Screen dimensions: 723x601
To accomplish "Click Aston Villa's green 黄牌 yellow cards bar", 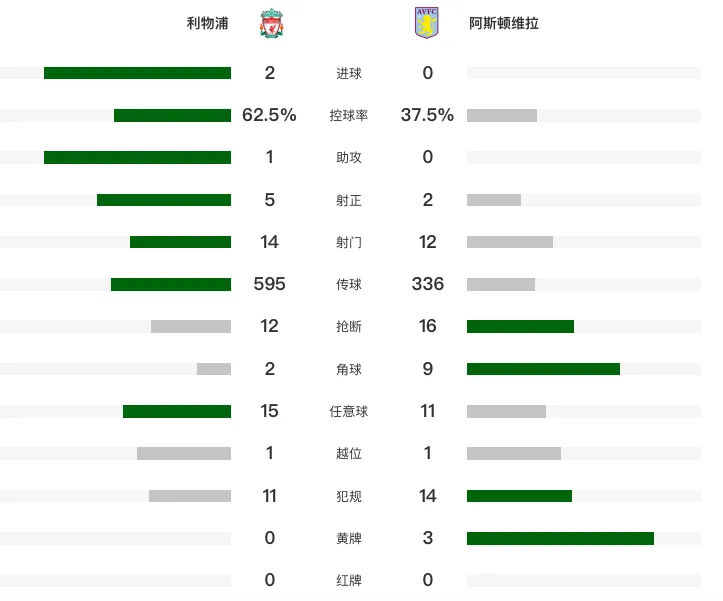I will tap(560, 538).
